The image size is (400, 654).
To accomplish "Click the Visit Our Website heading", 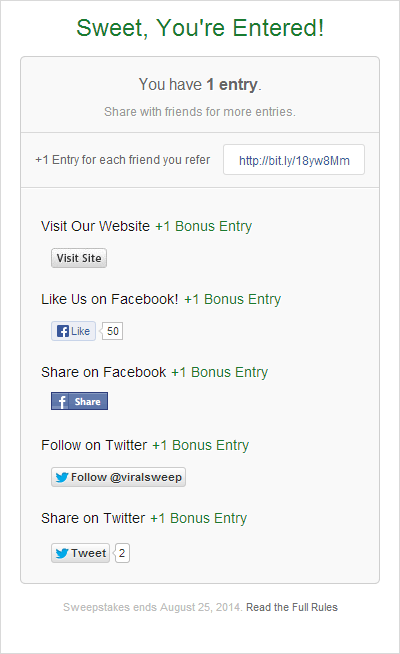I will pyautogui.click(x=95, y=226).
